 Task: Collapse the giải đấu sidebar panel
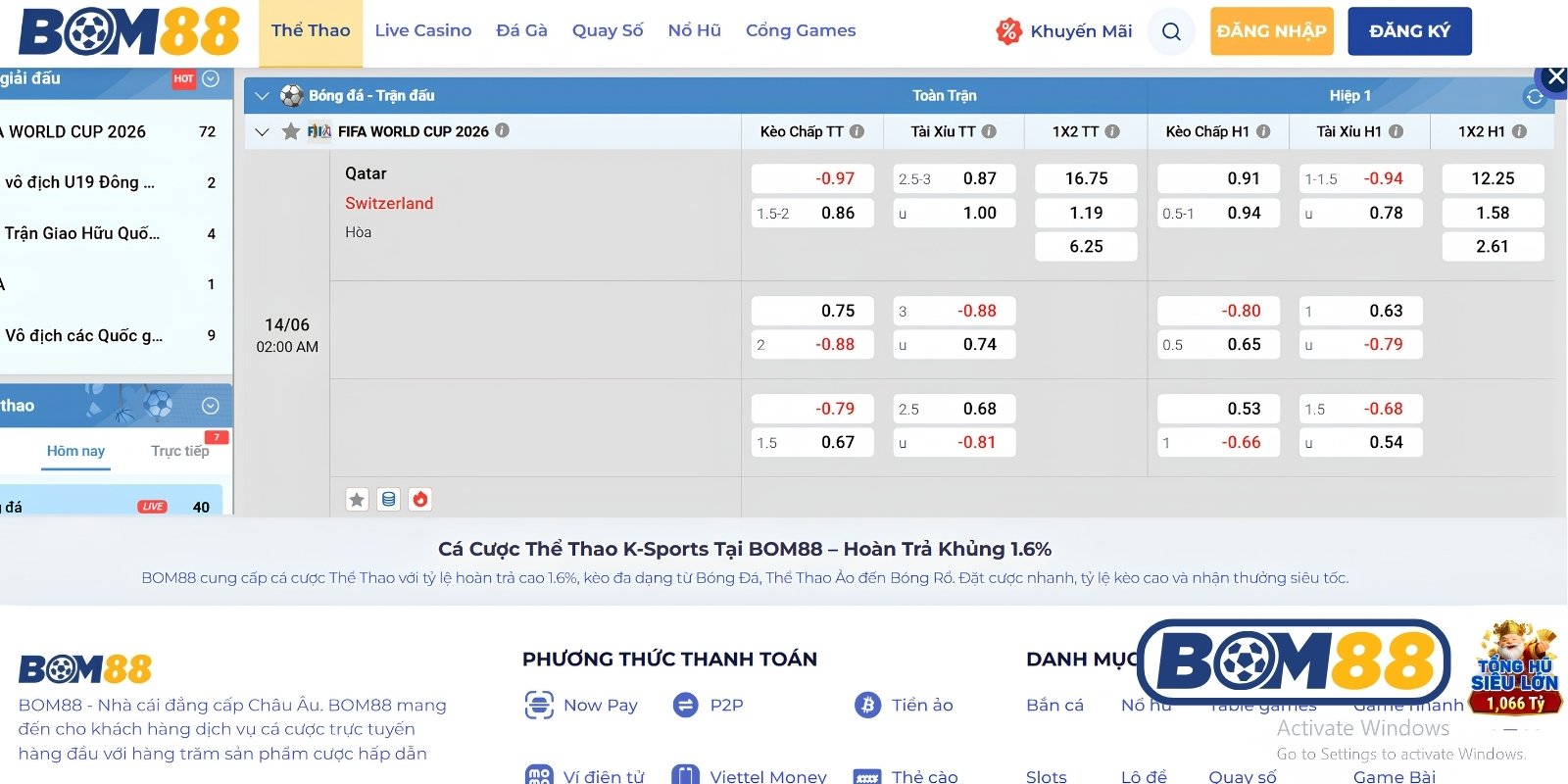[x=211, y=78]
